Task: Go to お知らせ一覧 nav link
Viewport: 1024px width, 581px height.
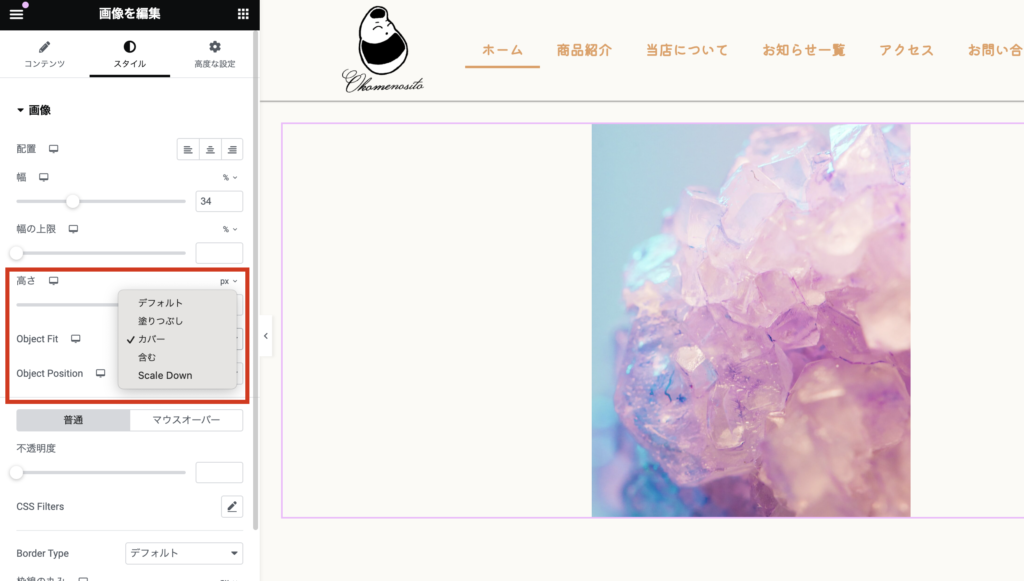Action: pos(803,50)
